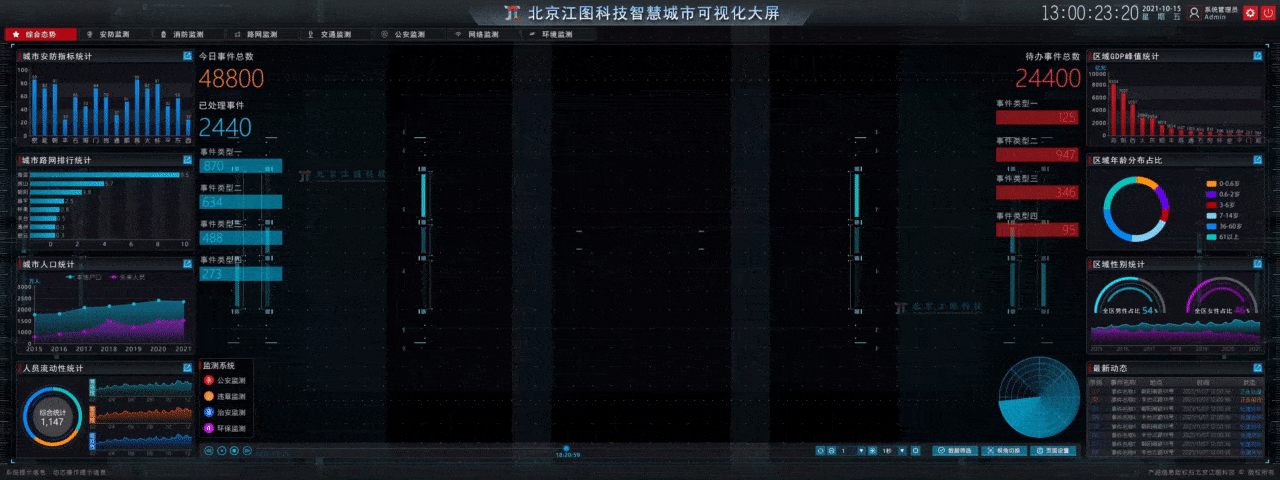The width and height of the screenshot is (1280, 480).
Task: Click the first icon in bottom toolbar
Action: click(820, 450)
